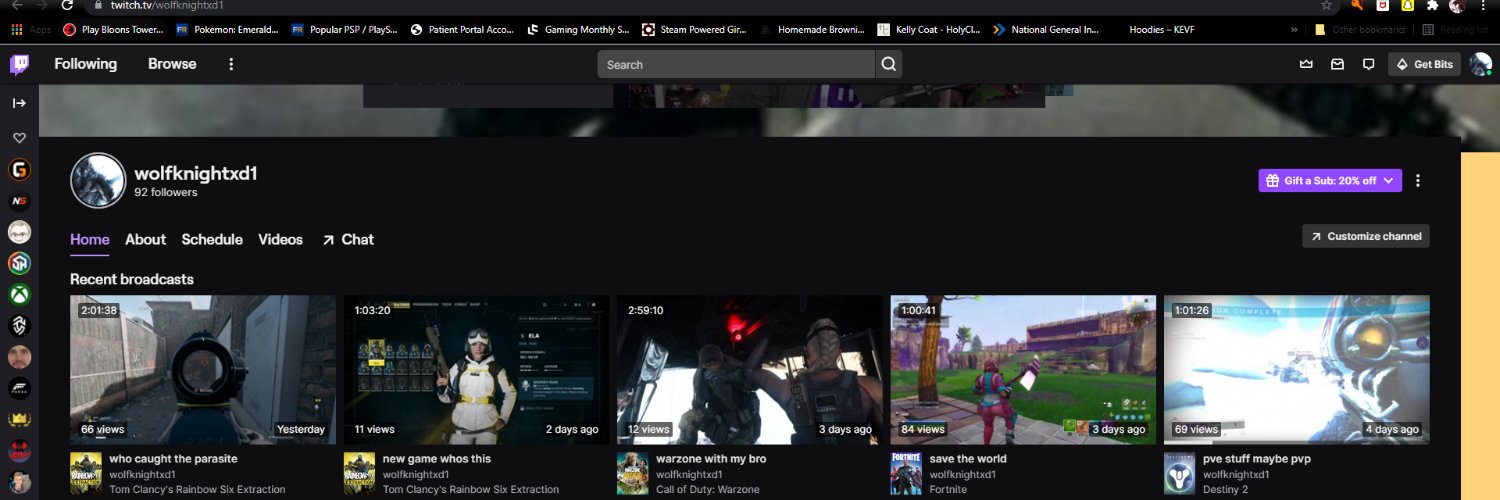Play the 1:03:20 operator screen broadcast thumbnail
Image resolution: width=1500 pixels, height=500 pixels.
click(x=476, y=369)
